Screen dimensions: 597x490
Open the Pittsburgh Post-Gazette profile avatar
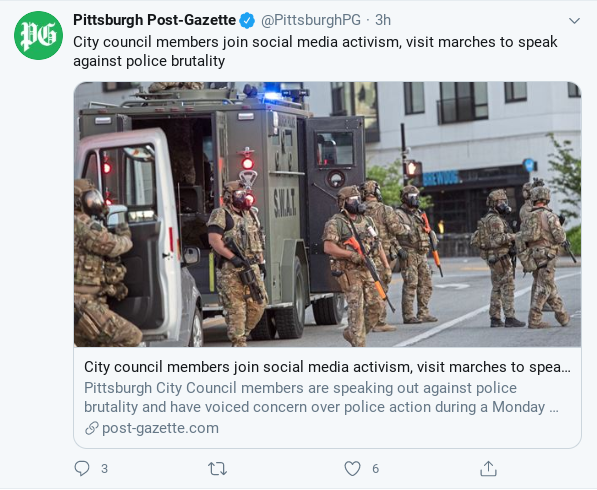click(x=38, y=35)
